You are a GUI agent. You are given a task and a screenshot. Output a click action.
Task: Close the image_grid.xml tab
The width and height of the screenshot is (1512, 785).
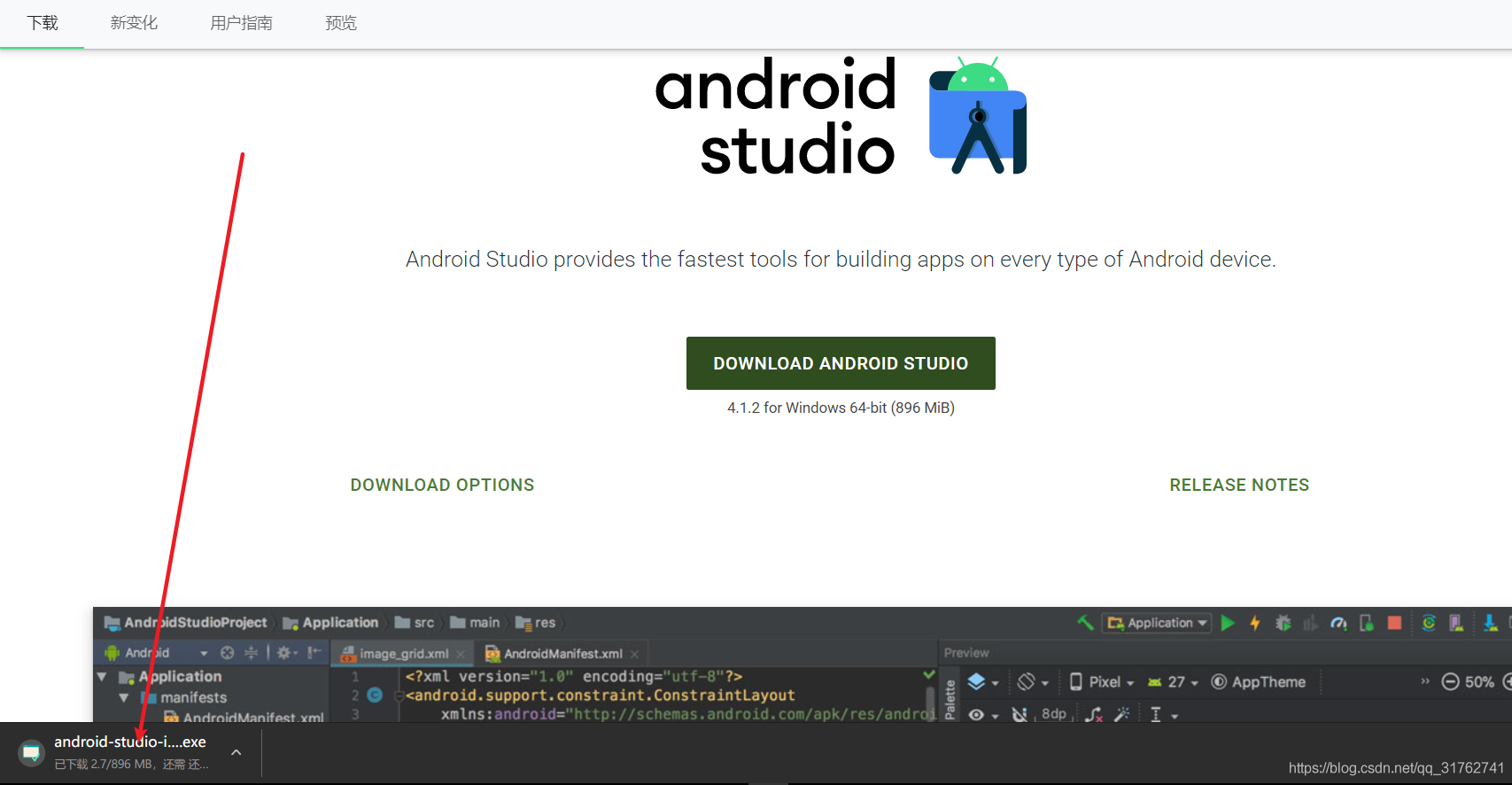coord(461,655)
